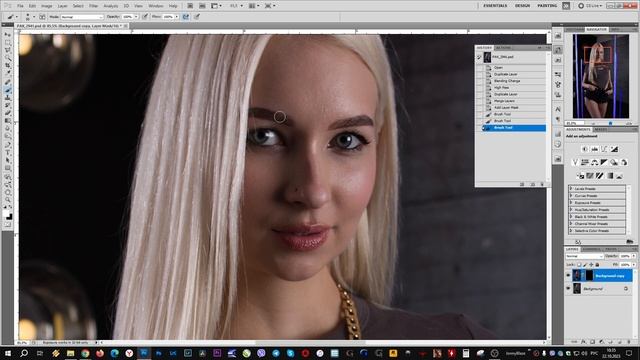Swap foreground and background colors

11,207
